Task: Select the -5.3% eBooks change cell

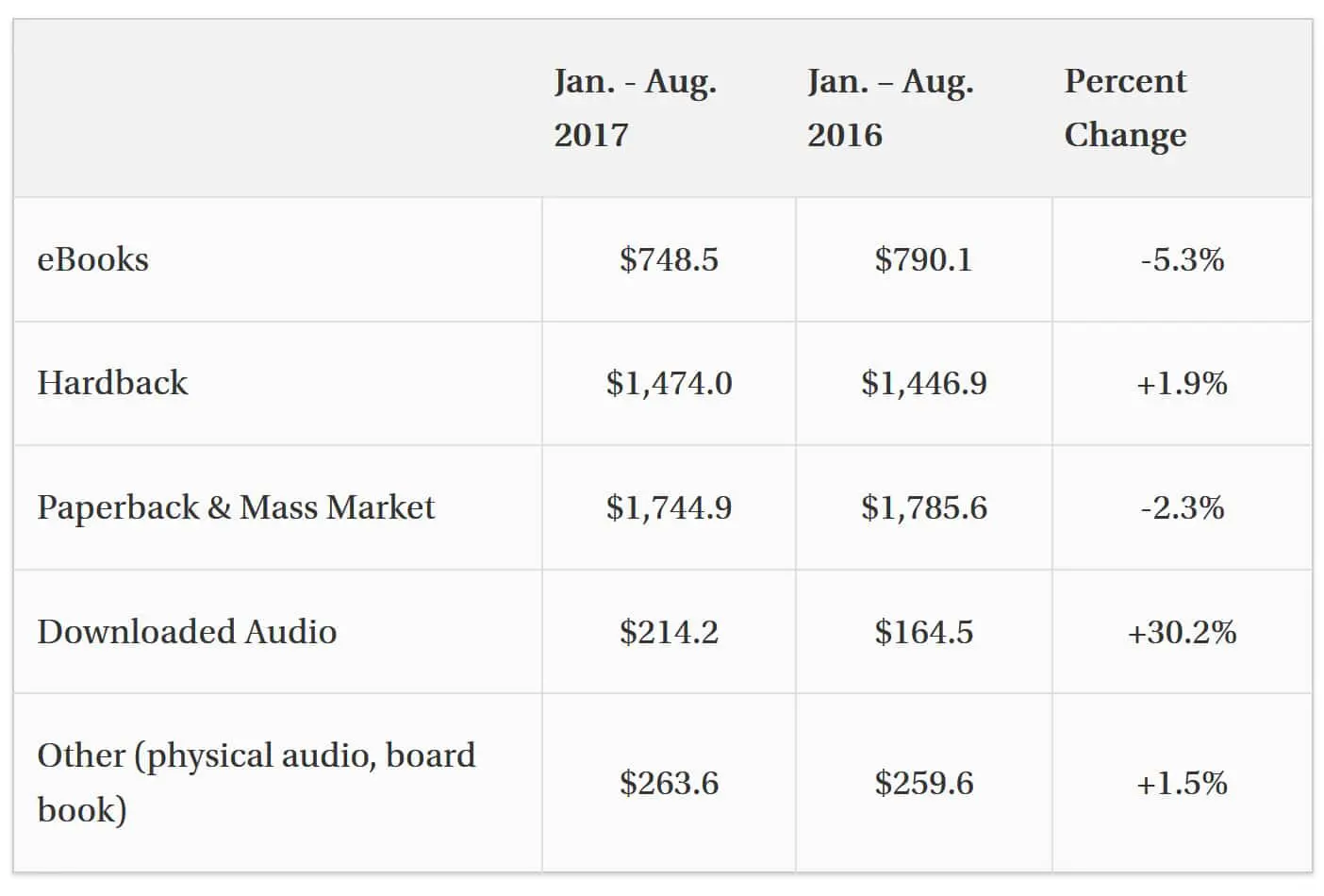Action: (1182, 259)
